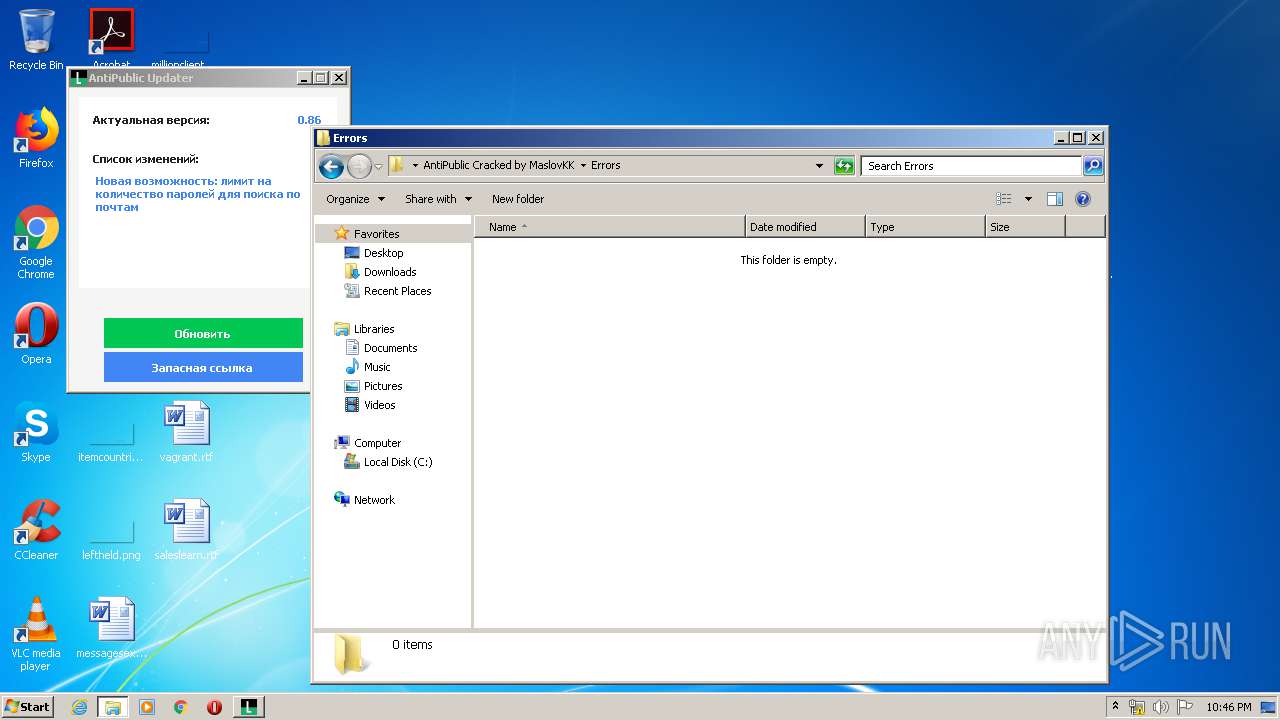Launch CCleaner from the desktop
1280x720 pixels.
click(x=36, y=529)
